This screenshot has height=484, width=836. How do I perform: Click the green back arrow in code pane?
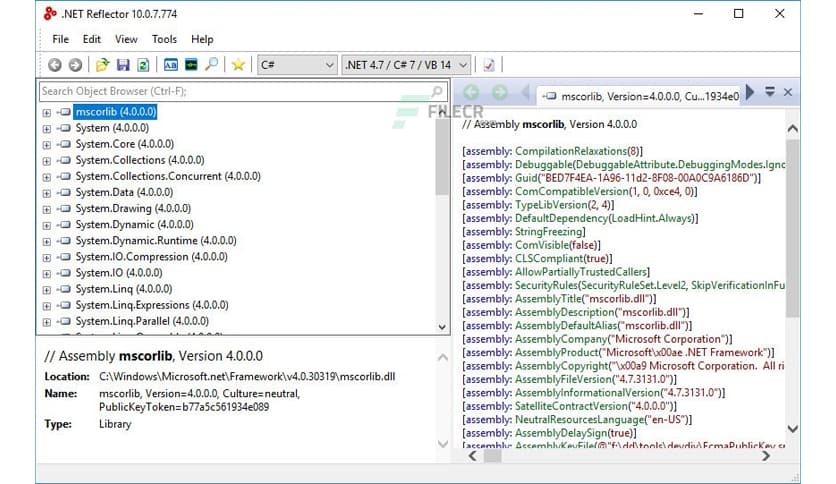pyautogui.click(x=471, y=92)
